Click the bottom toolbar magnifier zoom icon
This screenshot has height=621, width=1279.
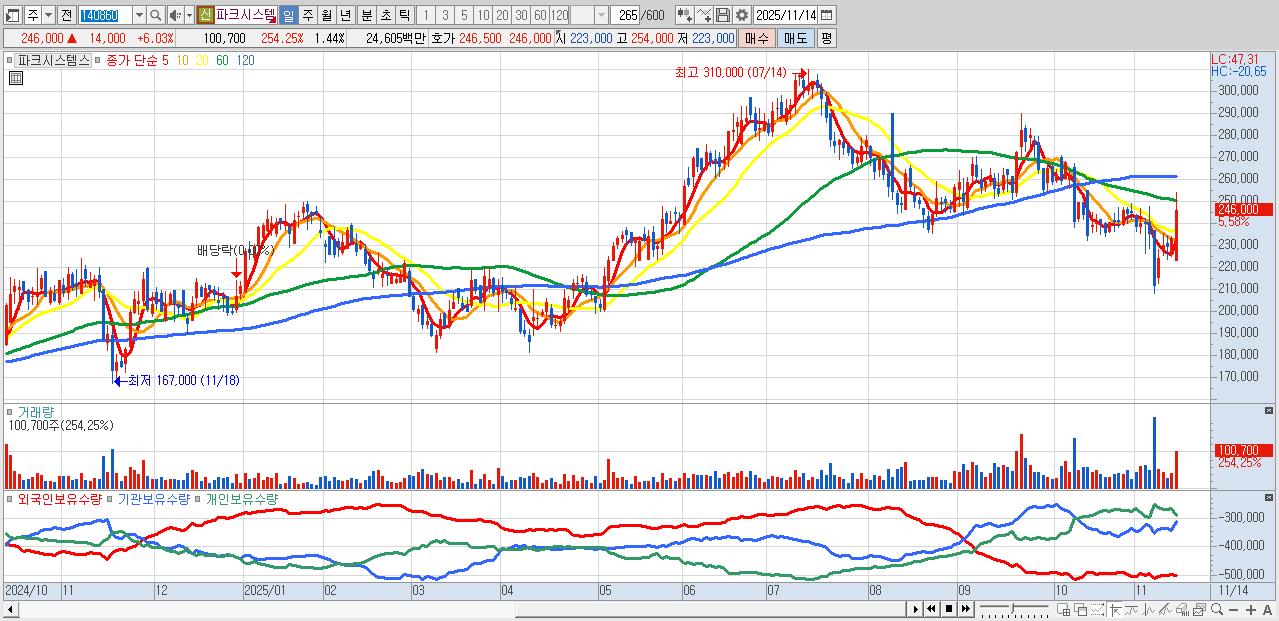(x=1217, y=610)
